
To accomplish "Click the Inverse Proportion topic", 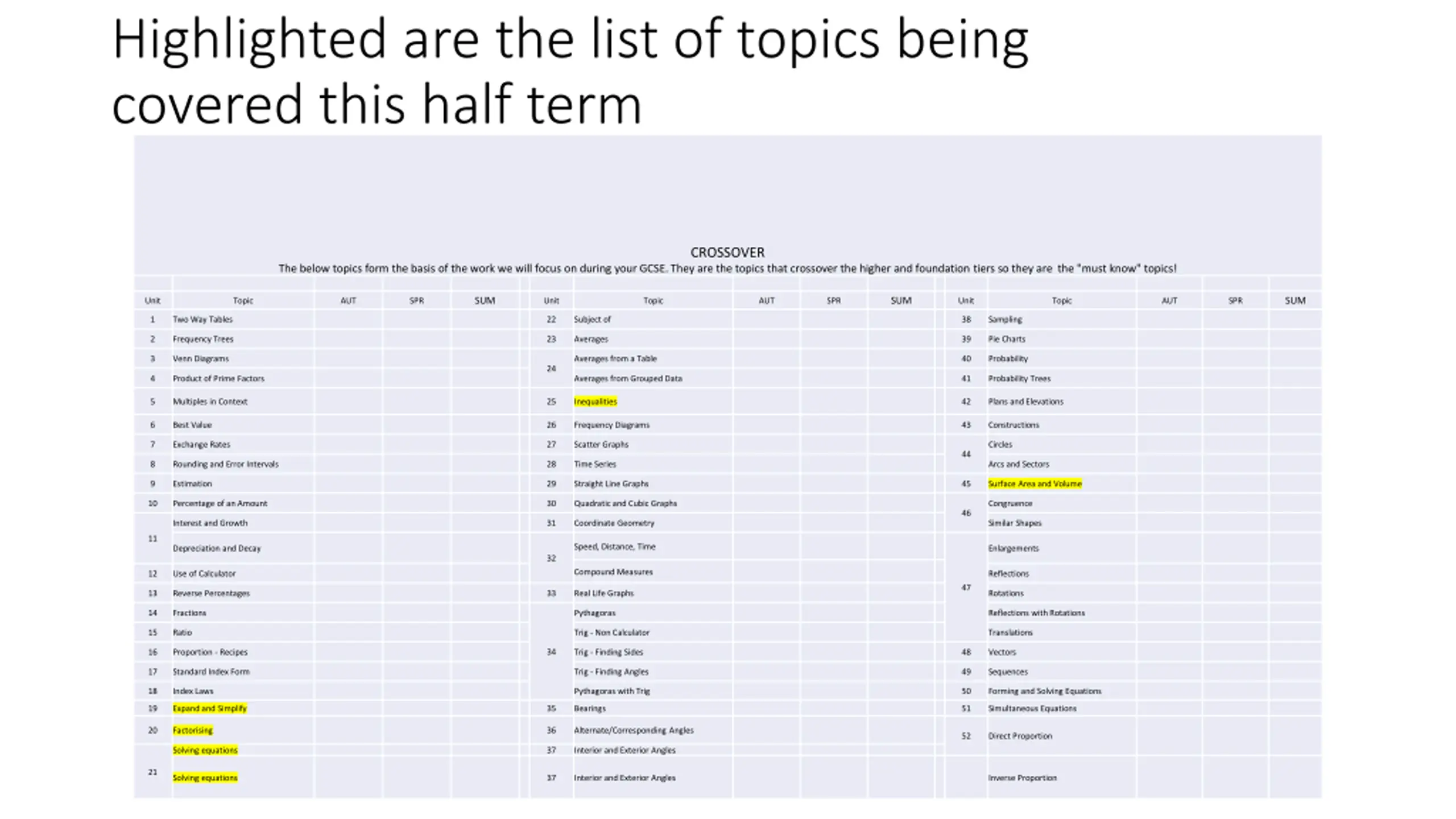I will (1022, 777).
